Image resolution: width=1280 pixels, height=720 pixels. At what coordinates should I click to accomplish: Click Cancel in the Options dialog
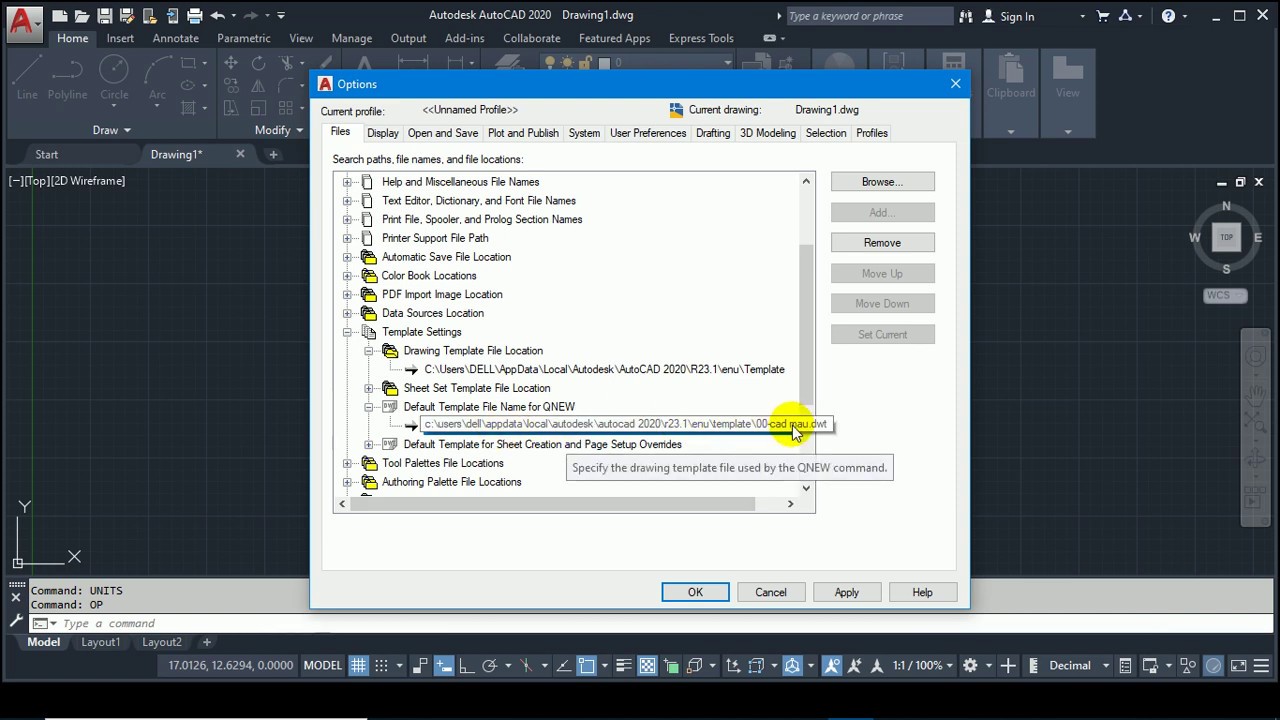click(771, 593)
